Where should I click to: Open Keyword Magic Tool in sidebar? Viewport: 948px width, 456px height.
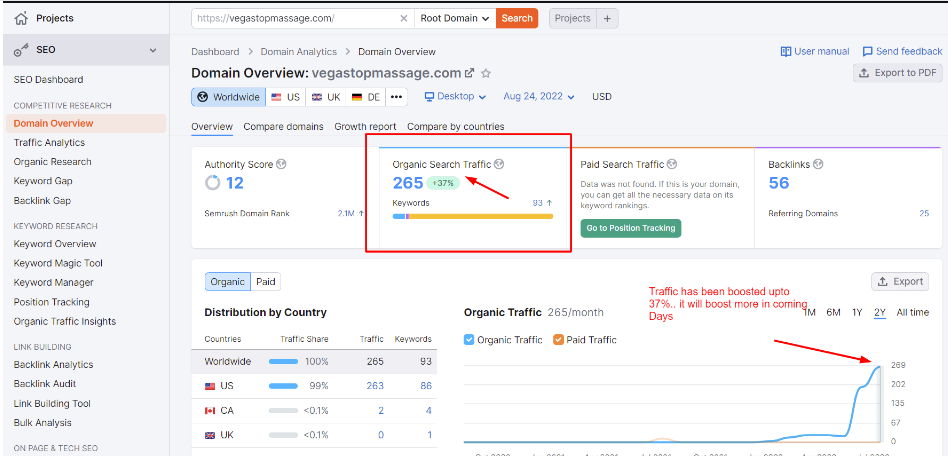click(x=58, y=264)
